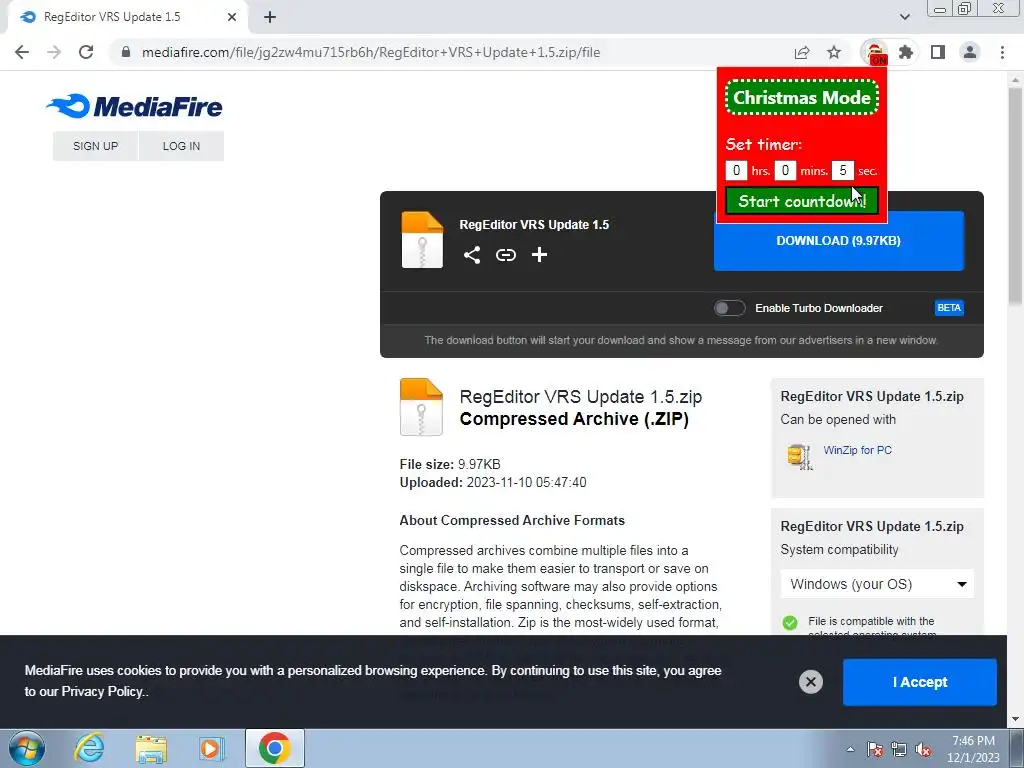1024x768 pixels.
Task: Click the SIGN UP button
Action: coord(95,146)
